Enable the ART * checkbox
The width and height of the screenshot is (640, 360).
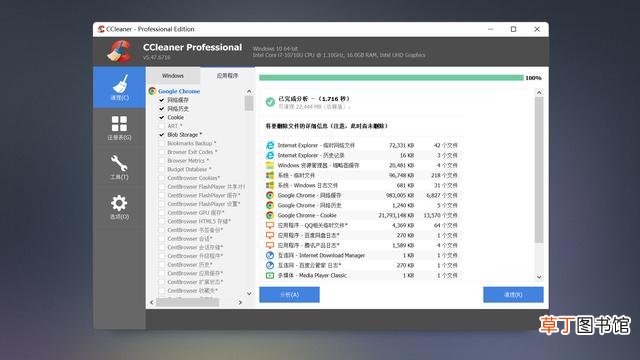coord(162,126)
